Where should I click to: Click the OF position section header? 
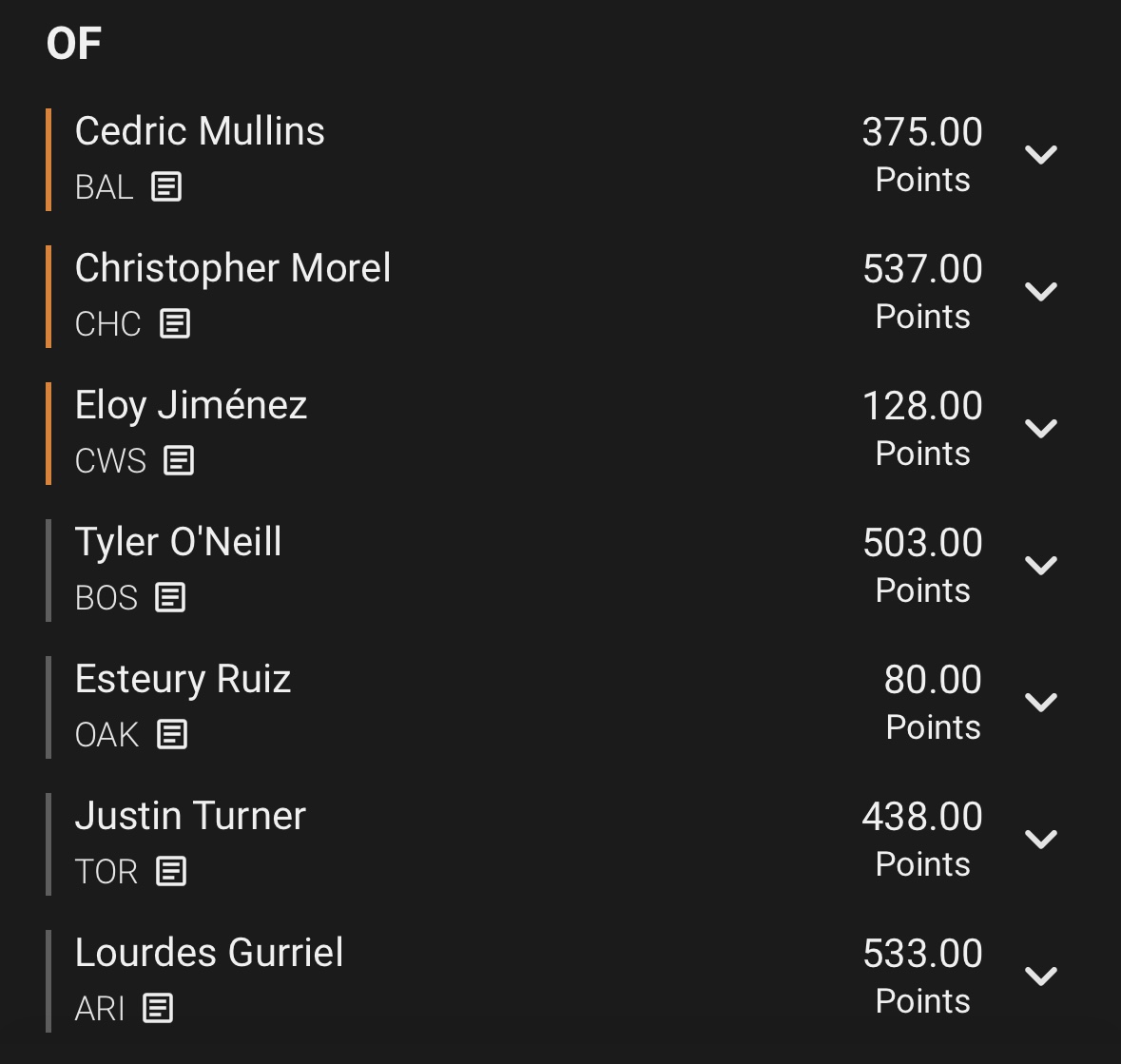(73, 44)
